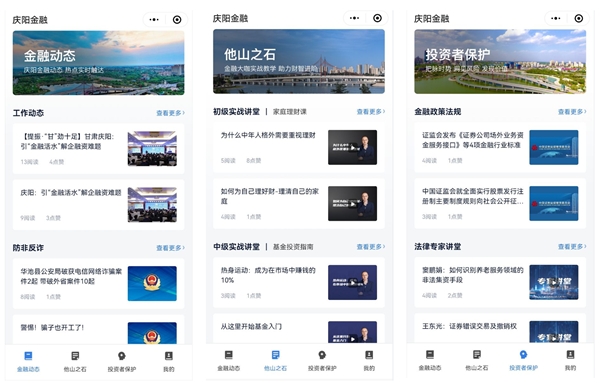
Task: Select 投资者保护 tab icon in middle screen
Action: 322,355
